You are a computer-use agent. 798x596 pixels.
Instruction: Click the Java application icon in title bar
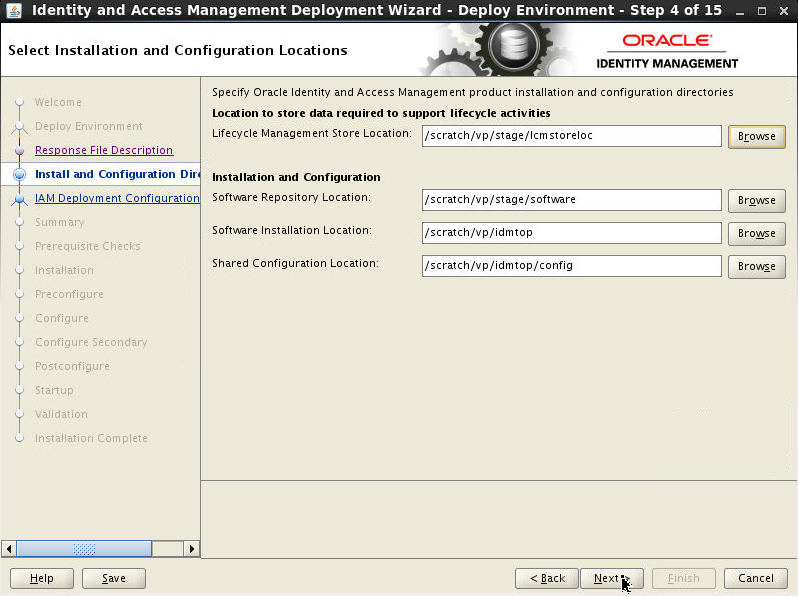[x=14, y=10]
